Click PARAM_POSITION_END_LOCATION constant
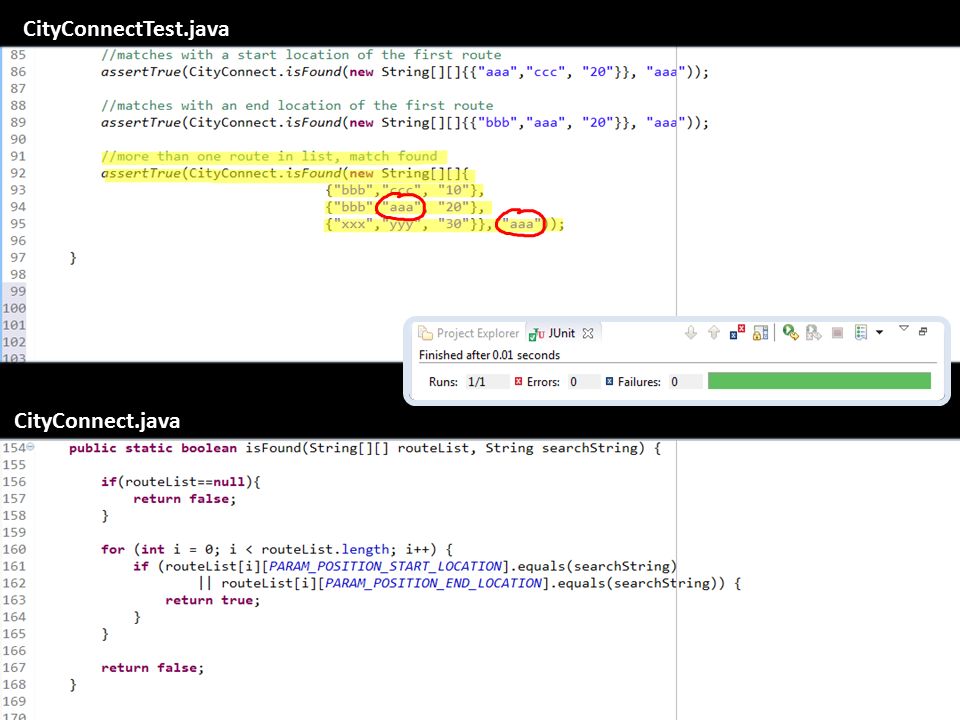 [x=433, y=583]
